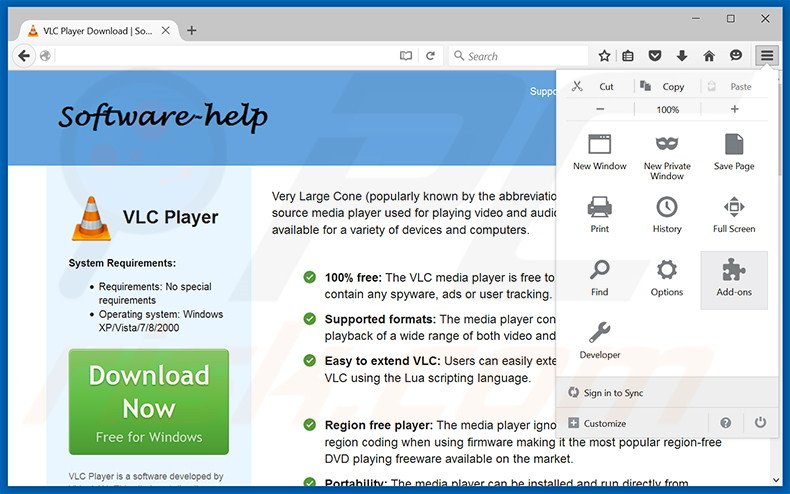Select the VLC Player Download tab
Screen dimensions: 790x494
pos(96,31)
